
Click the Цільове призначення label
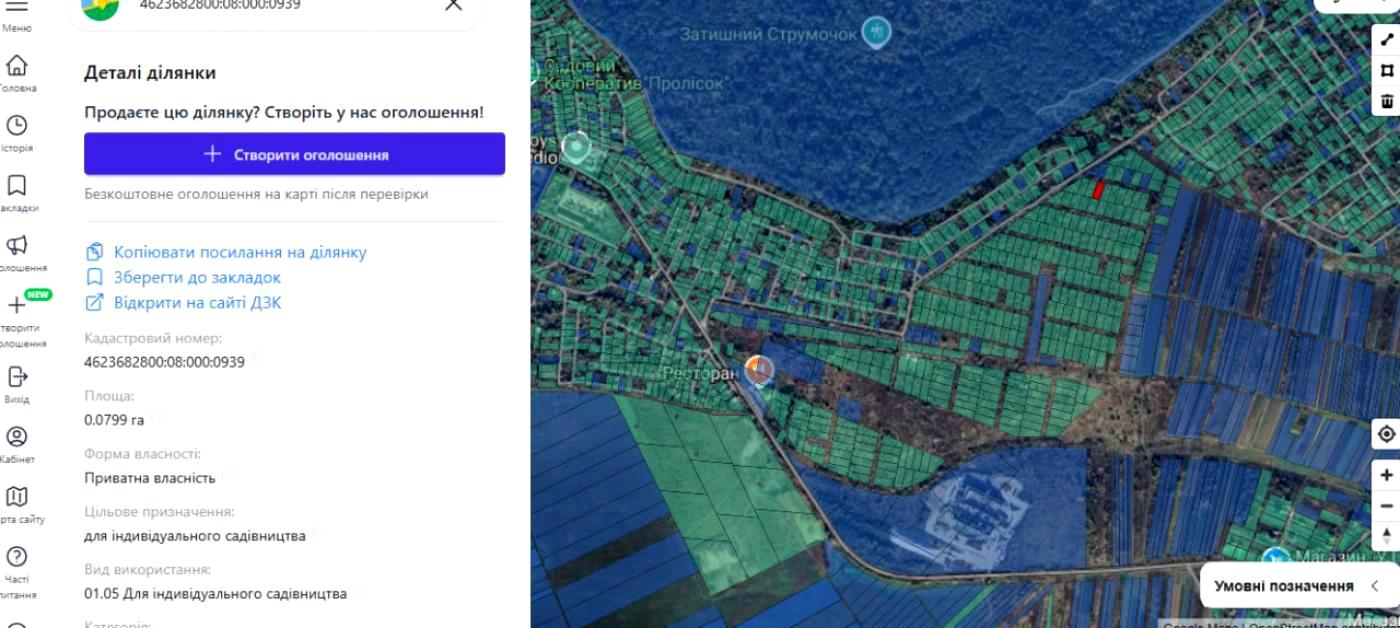click(x=159, y=512)
